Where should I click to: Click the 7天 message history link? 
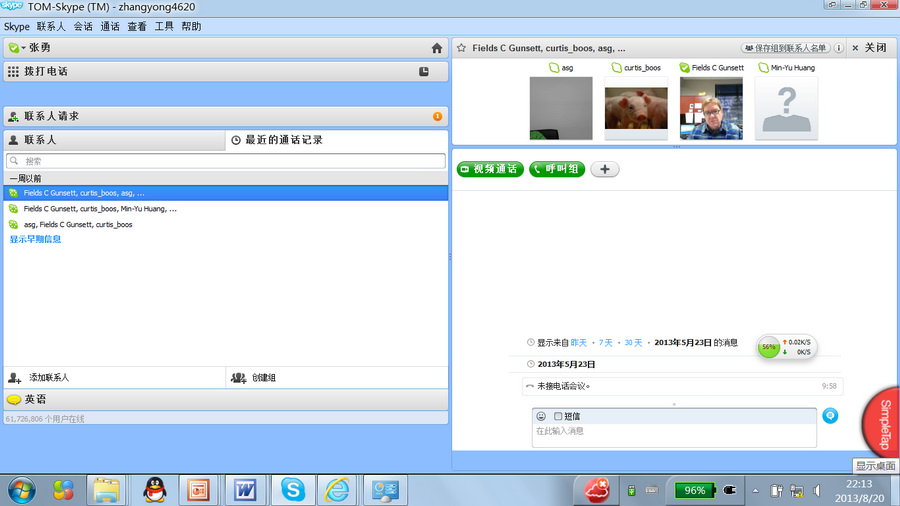[x=606, y=343]
